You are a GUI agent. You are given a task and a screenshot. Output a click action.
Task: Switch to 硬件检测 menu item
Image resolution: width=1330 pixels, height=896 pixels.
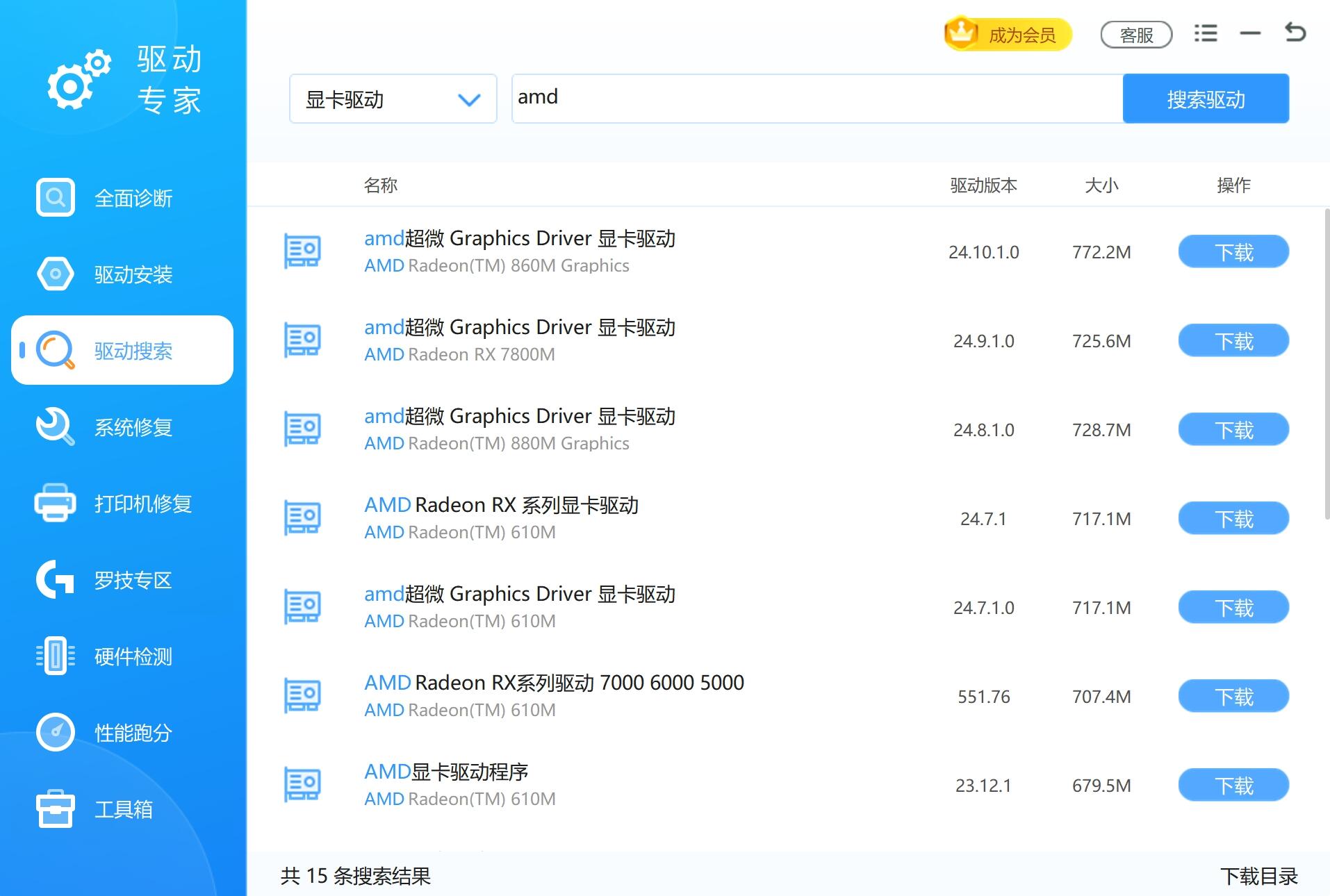pos(122,656)
